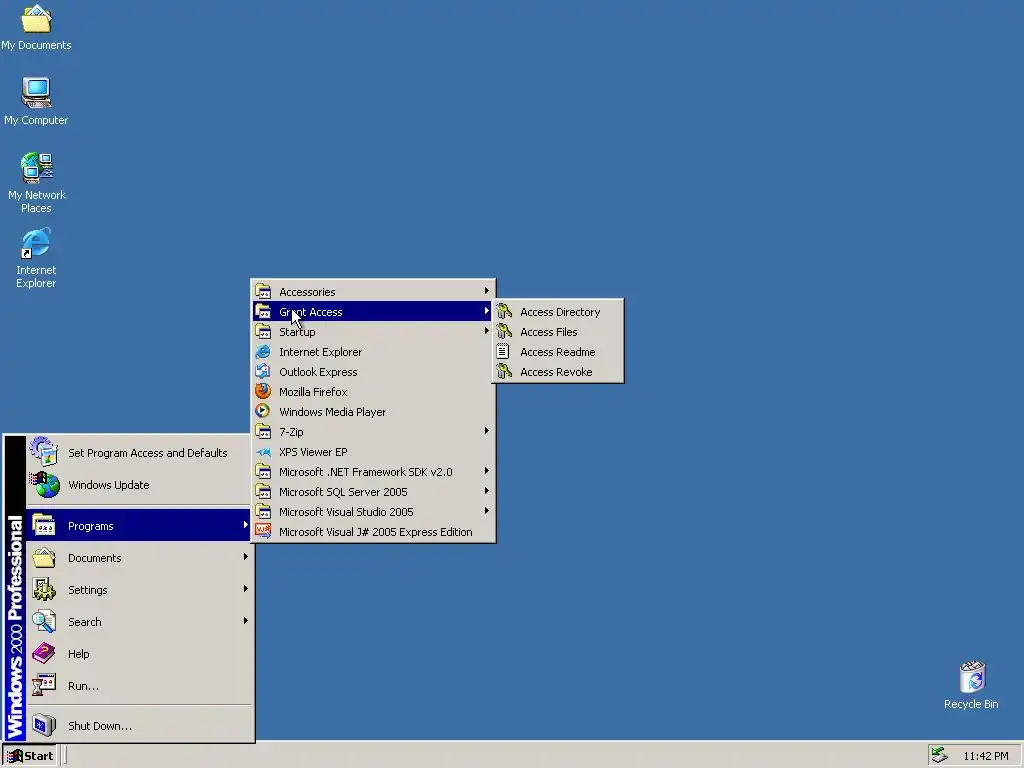Click the Windows Update globe icon
Image resolution: width=1024 pixels, height=768 pixels.
44,485
